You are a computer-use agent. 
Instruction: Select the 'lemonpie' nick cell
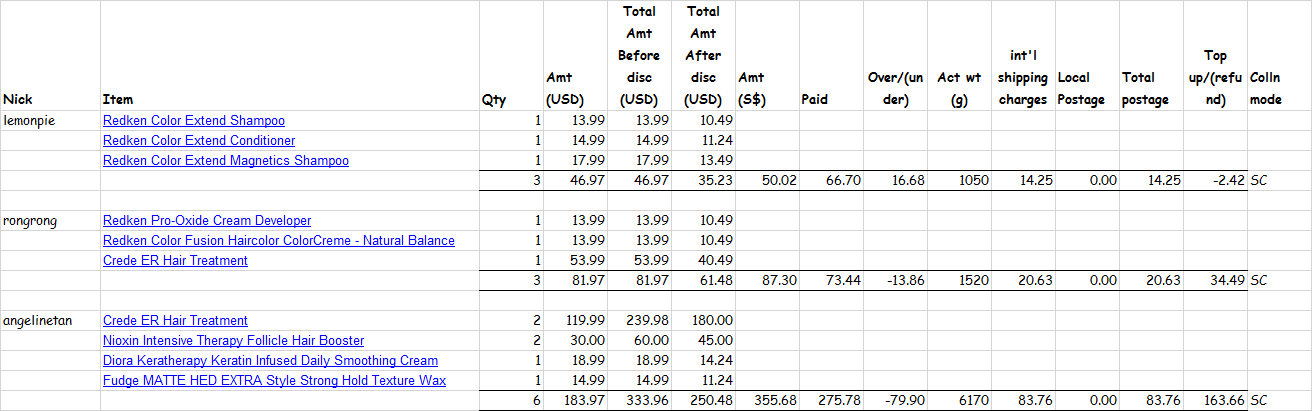50,120
